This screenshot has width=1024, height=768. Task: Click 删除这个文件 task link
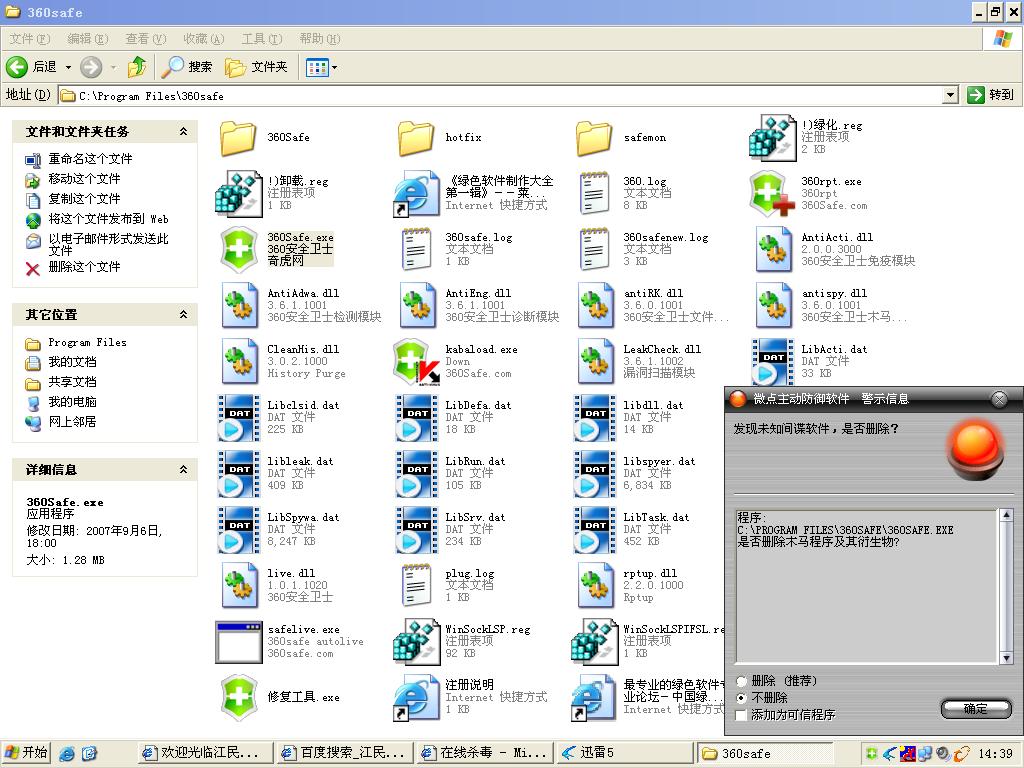84,267
